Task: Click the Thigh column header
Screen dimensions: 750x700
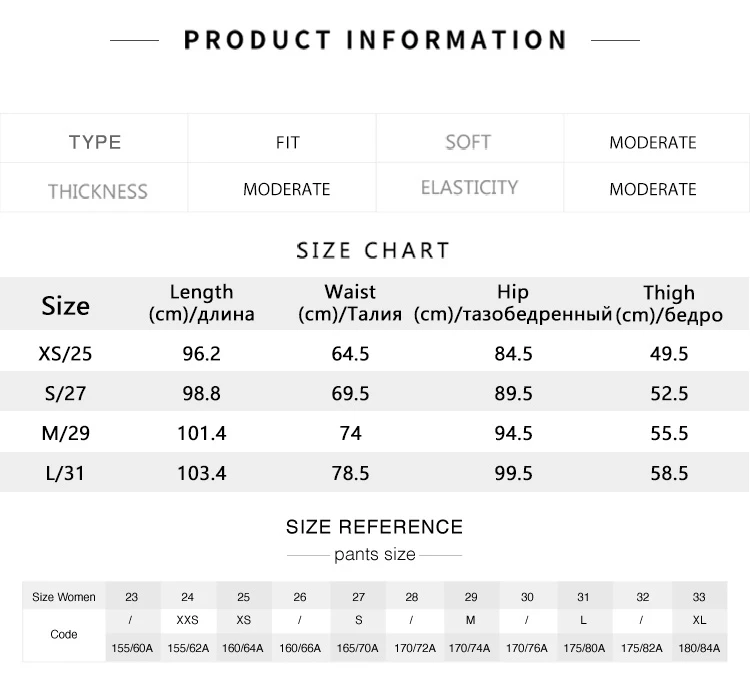Action: pos(669,303)
